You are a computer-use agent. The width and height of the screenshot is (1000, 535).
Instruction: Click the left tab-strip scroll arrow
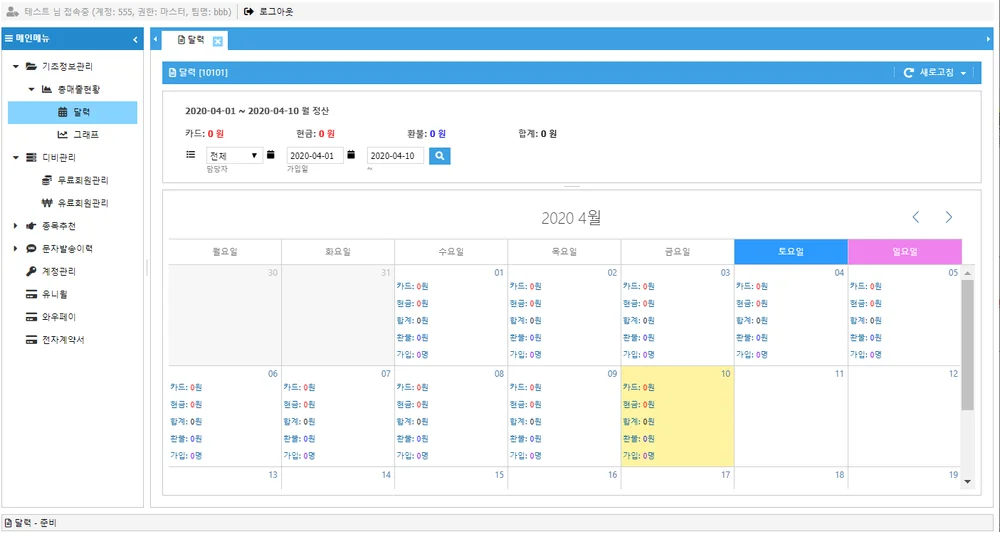(155, 40)
